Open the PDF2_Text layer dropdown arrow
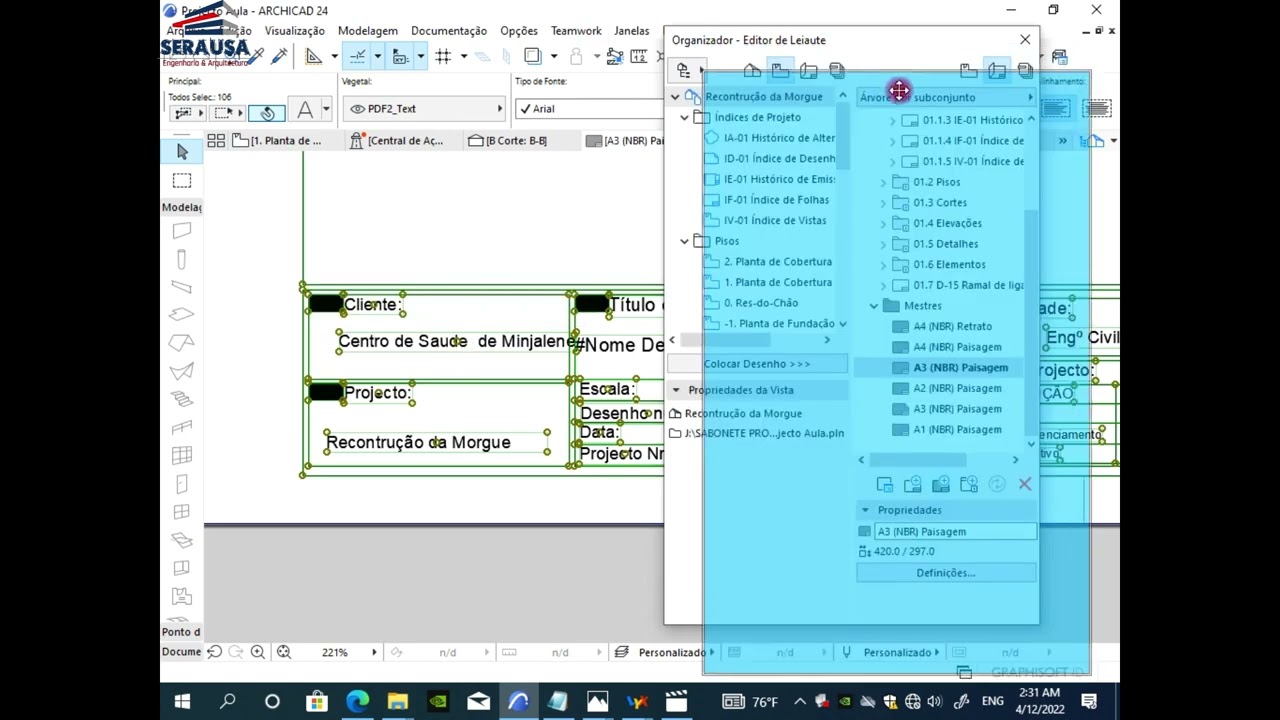 (x=500, y=109)
